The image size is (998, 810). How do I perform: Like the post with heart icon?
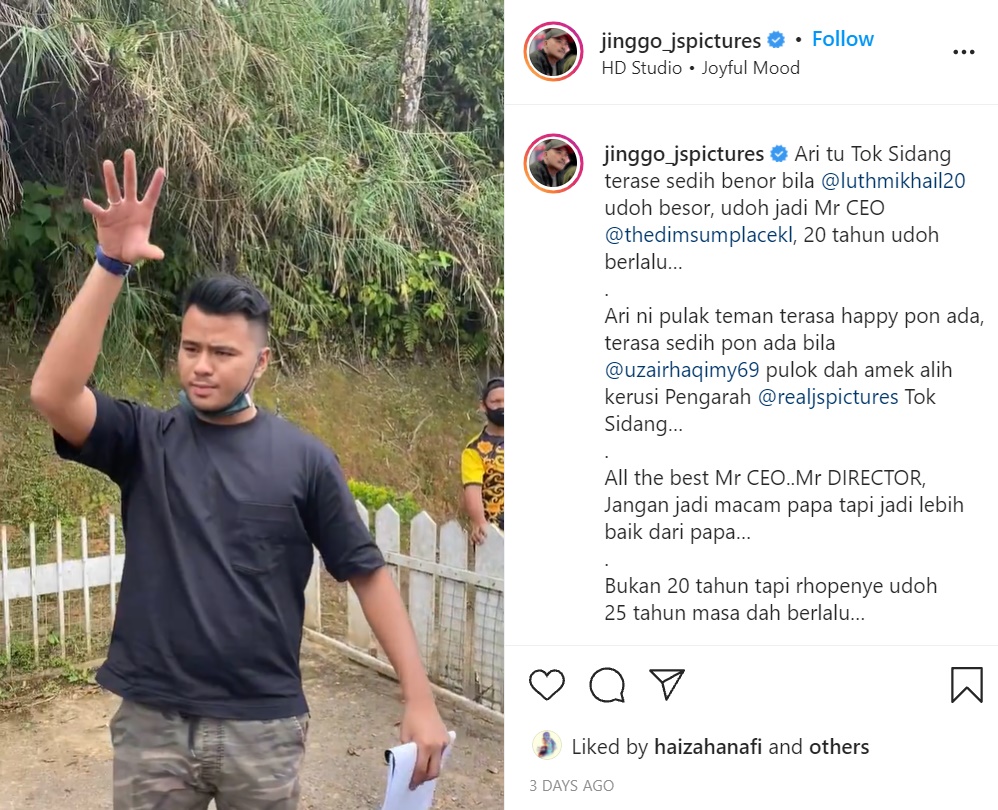pos(547,685)
